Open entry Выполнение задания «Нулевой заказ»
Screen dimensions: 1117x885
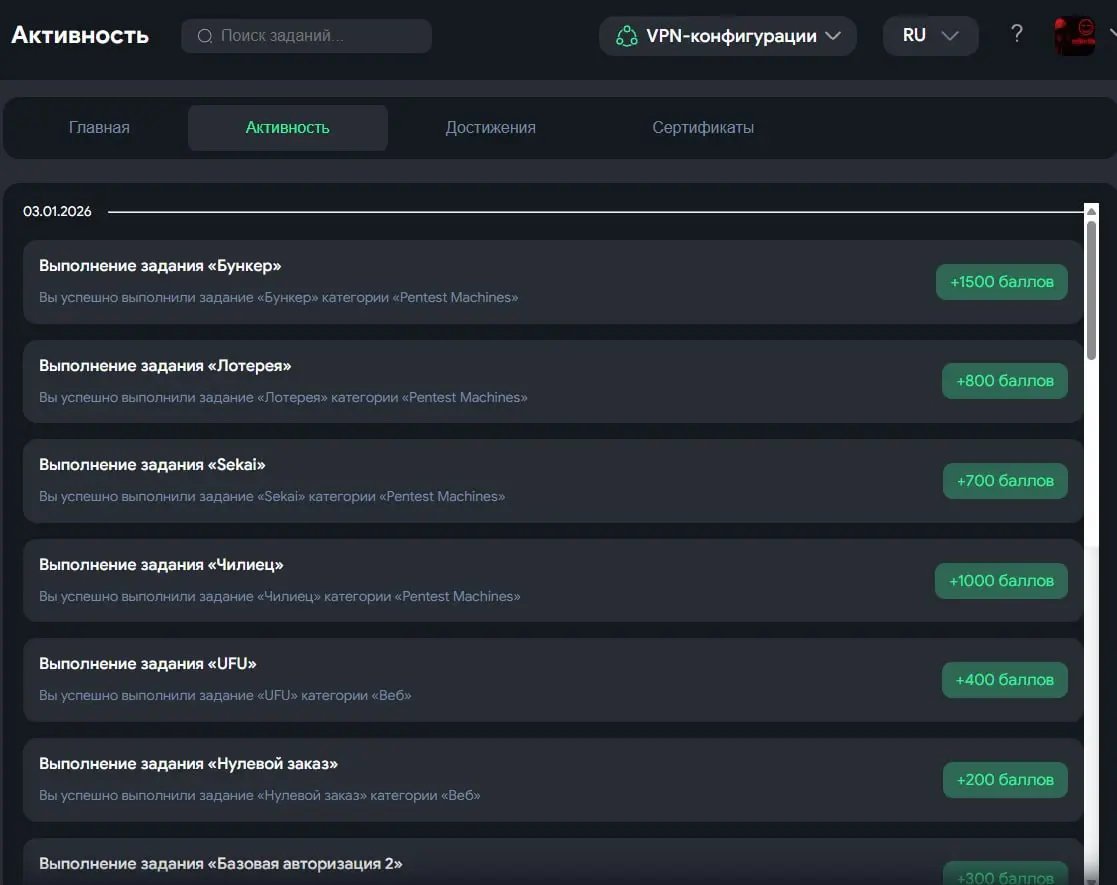point(553,780)
